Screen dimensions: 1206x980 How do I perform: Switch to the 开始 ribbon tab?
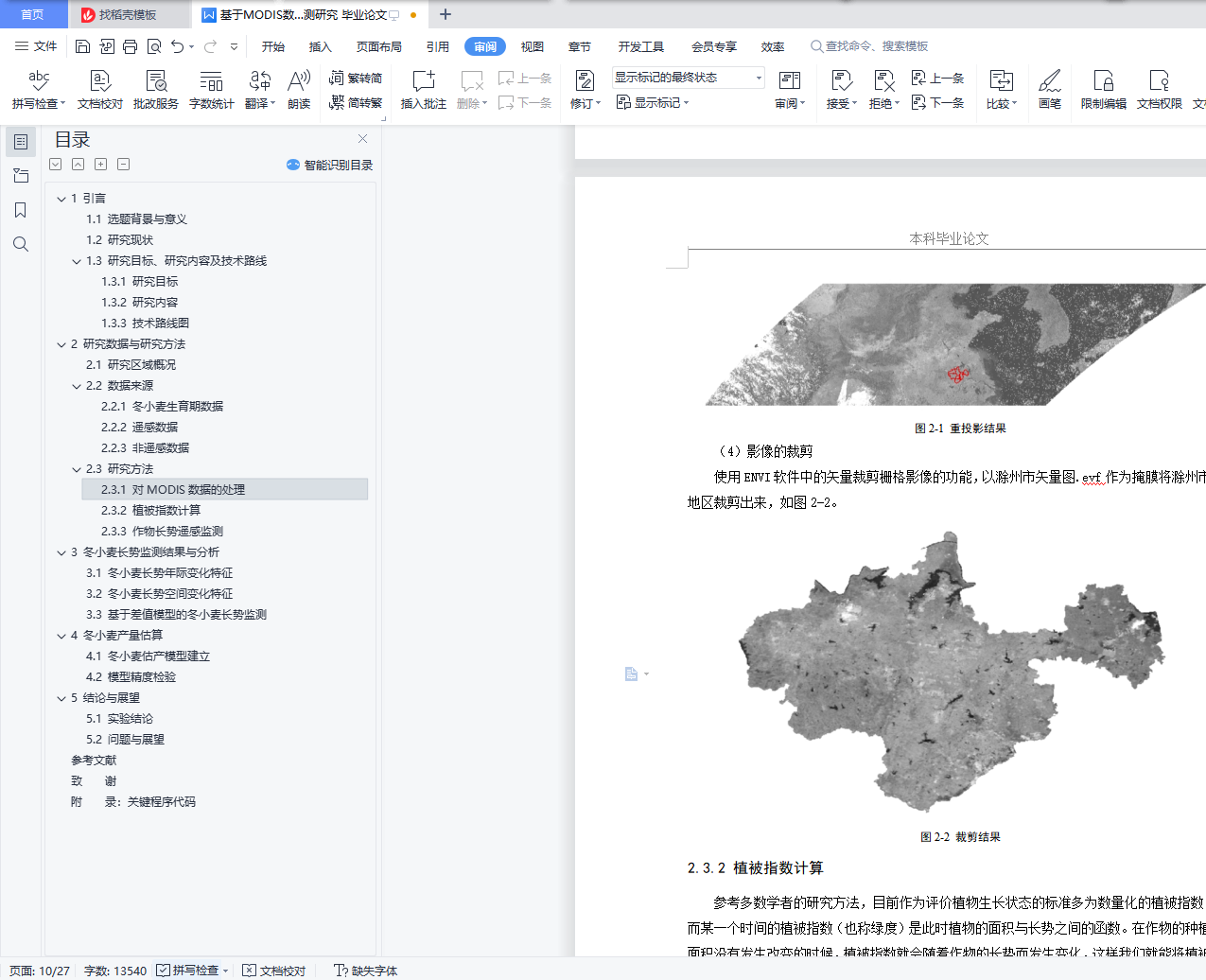point(273,46)
